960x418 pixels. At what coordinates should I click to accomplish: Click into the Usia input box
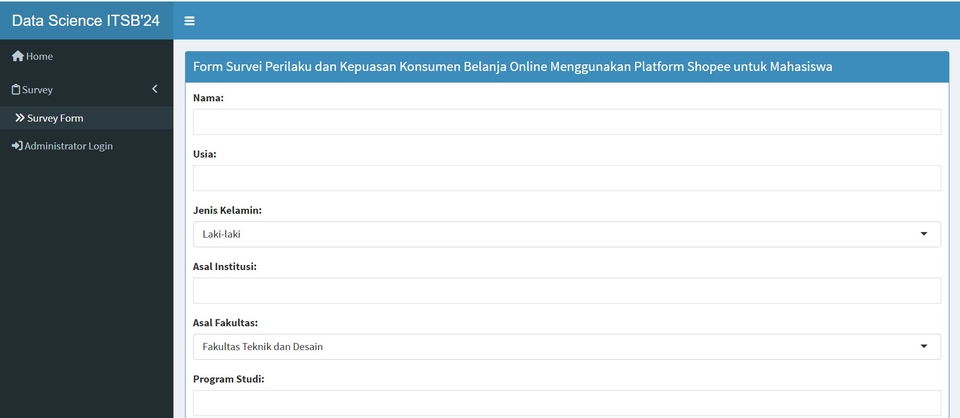click(x=566, y=178)
